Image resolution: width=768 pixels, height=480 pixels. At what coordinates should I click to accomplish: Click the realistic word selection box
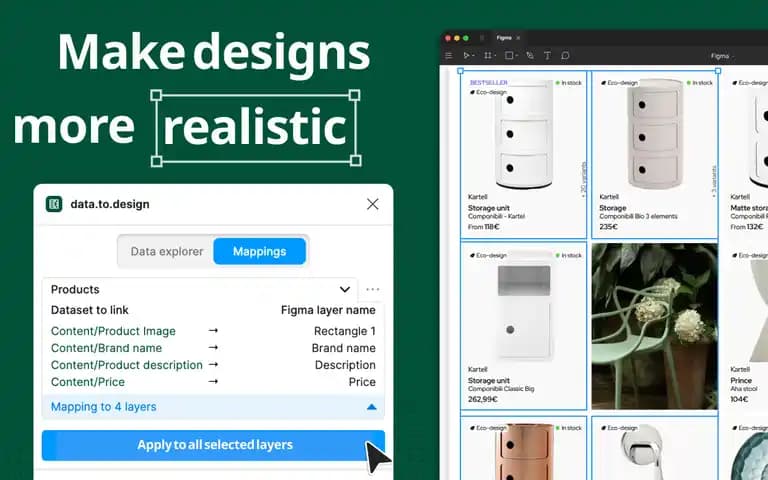255,128
